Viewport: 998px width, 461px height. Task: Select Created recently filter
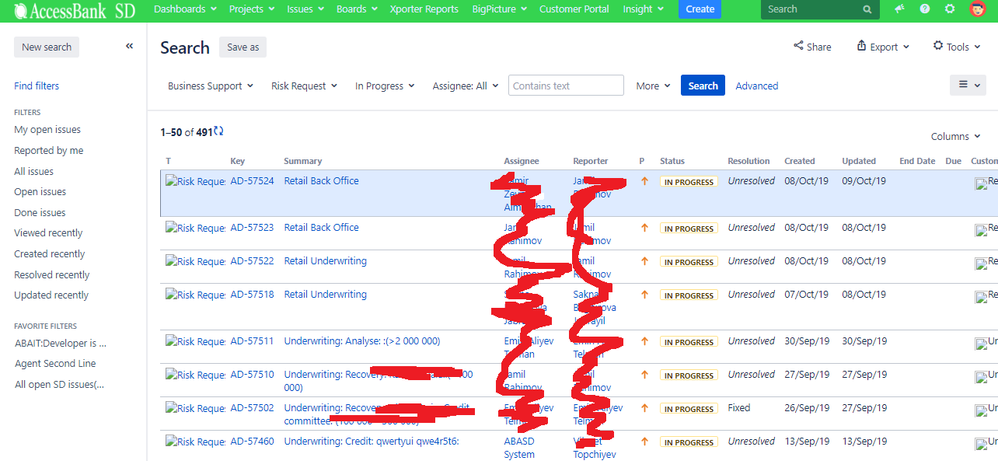click(49, 253)
